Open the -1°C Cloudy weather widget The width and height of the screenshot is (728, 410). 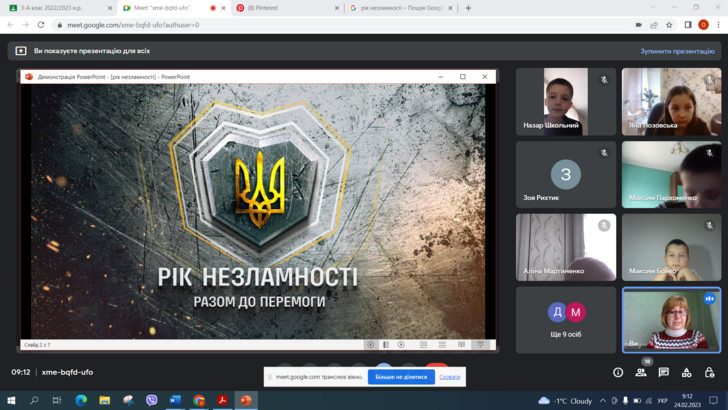pos(565,401)
